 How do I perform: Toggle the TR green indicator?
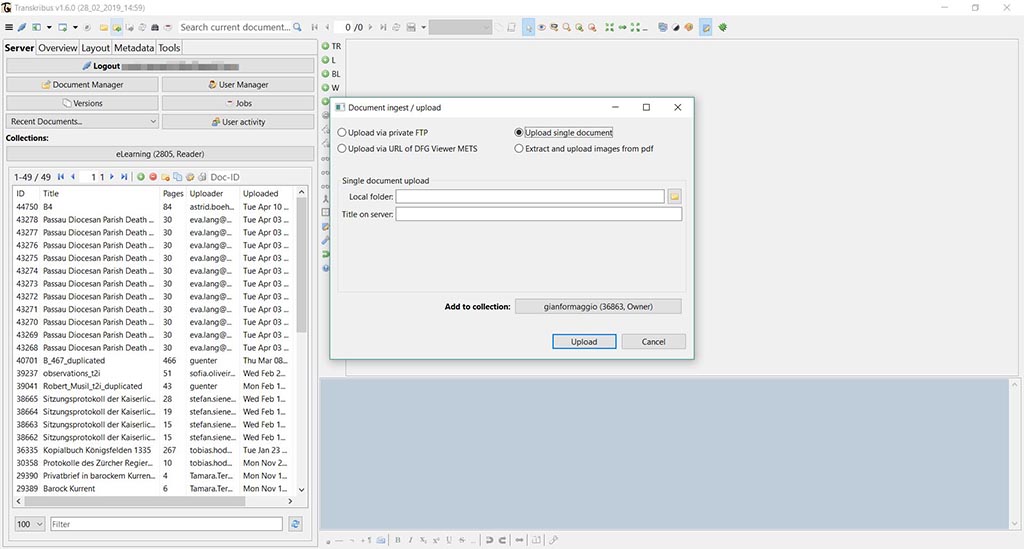(331, 46)
